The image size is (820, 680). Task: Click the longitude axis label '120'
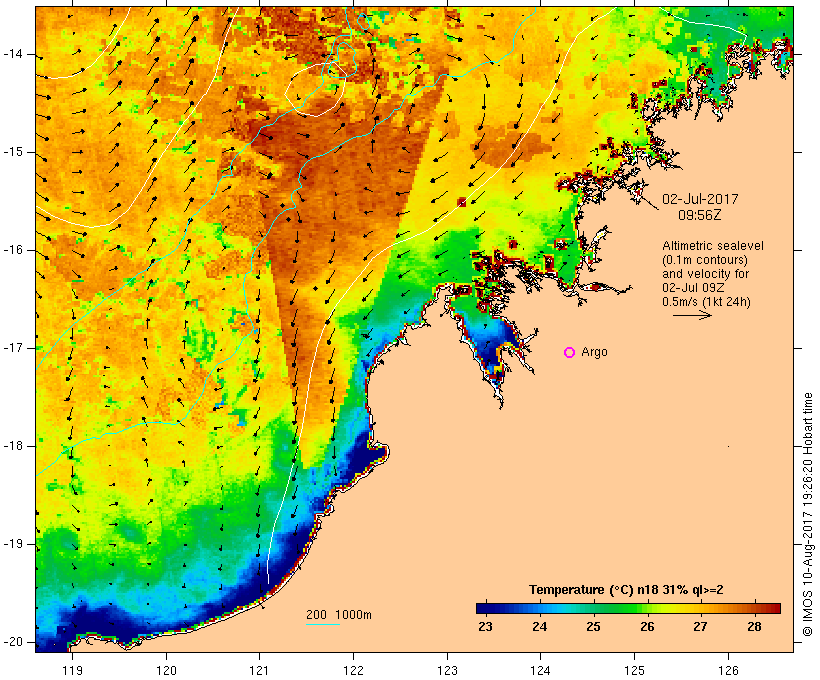(x=166, y=670)
